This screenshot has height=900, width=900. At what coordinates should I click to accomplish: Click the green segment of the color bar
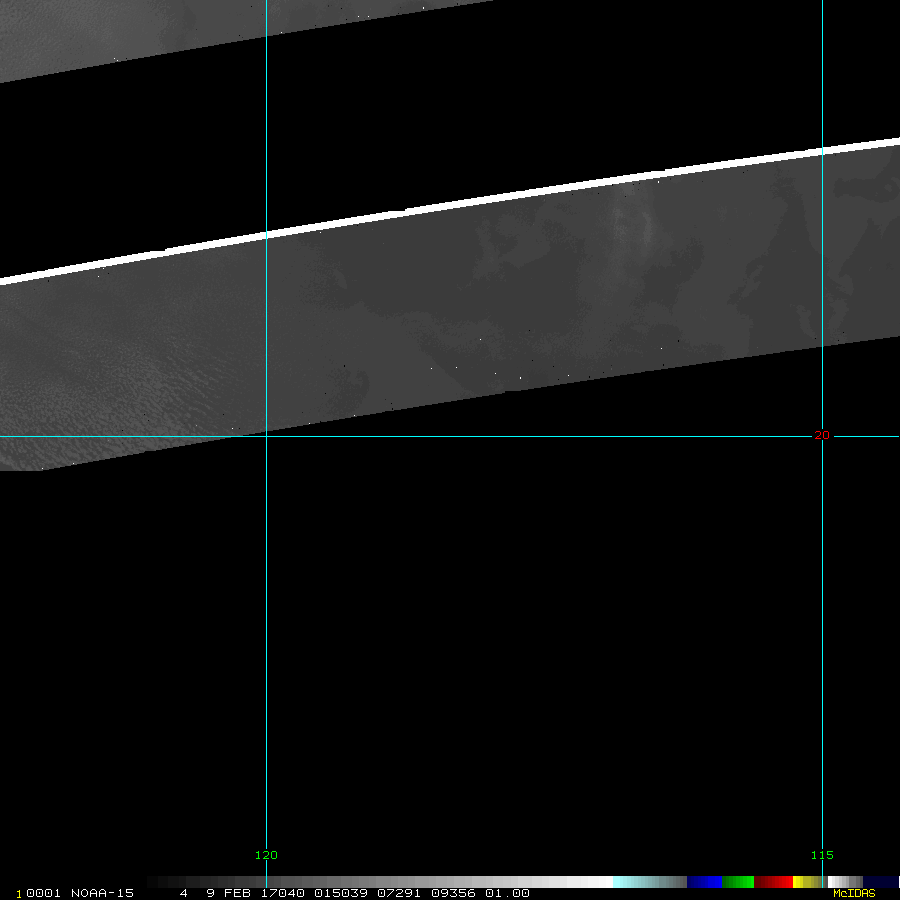pyautogui.click(x=738, y=882)
